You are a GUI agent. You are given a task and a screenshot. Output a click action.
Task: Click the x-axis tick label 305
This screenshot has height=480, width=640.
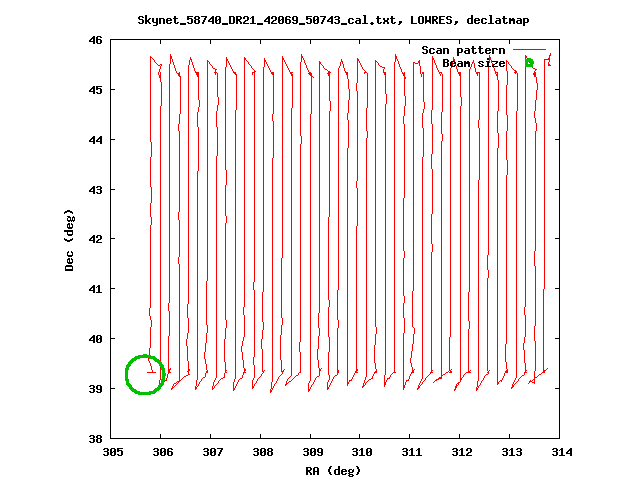[x=113, y=452]
